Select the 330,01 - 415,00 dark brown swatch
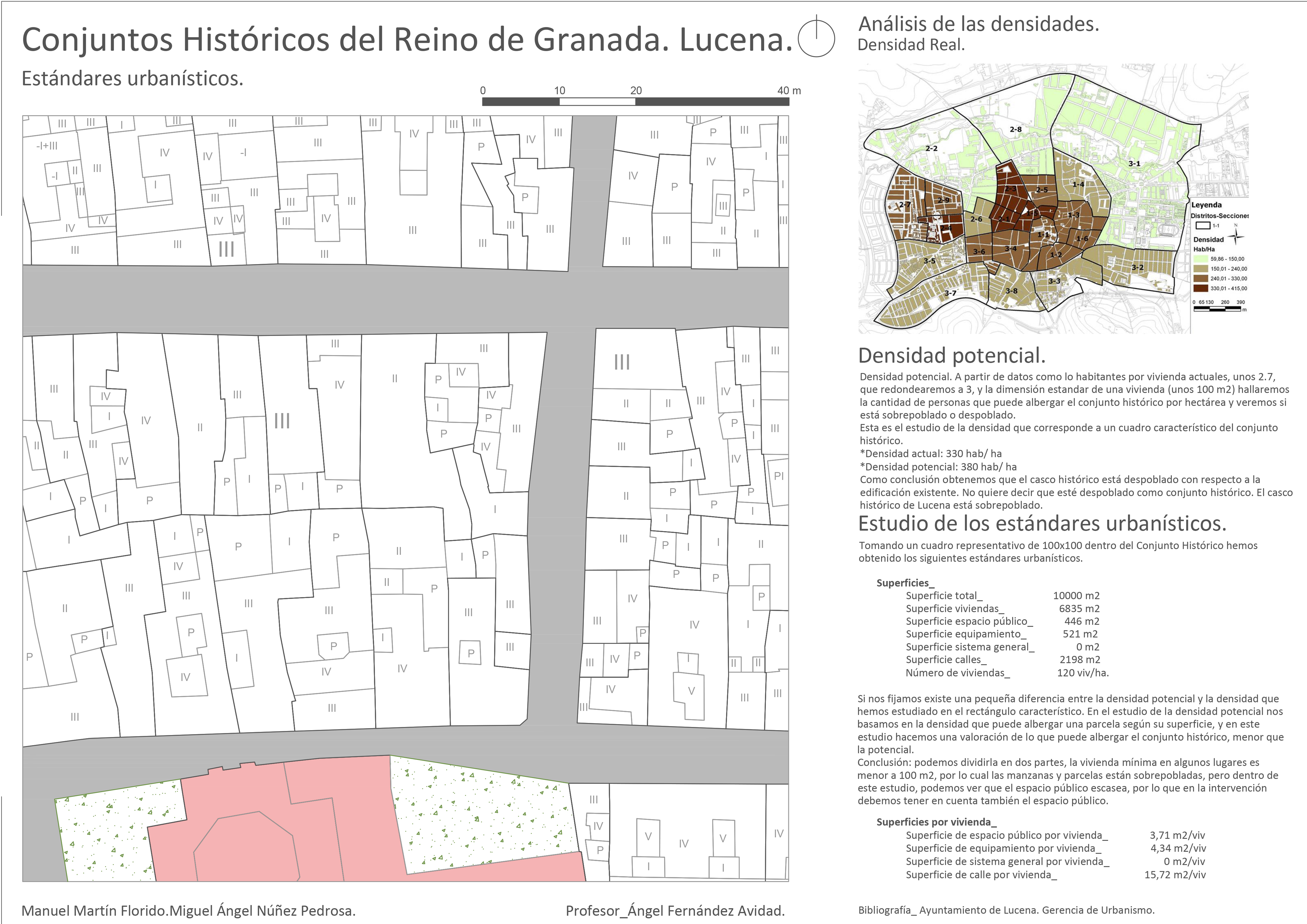This screenshot has width=1307, height=924. pyautogui.click(x=1201, y=288)
